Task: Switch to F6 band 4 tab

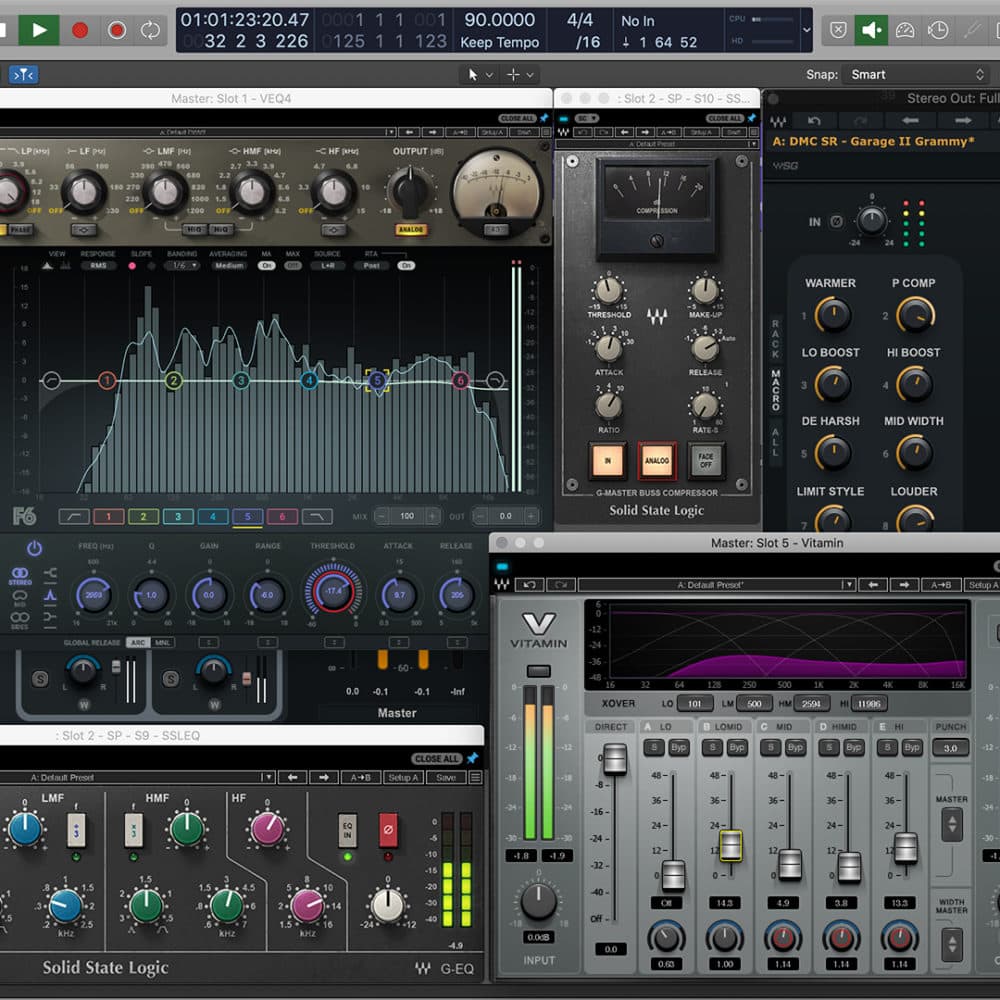Action: tap(212, 517)
